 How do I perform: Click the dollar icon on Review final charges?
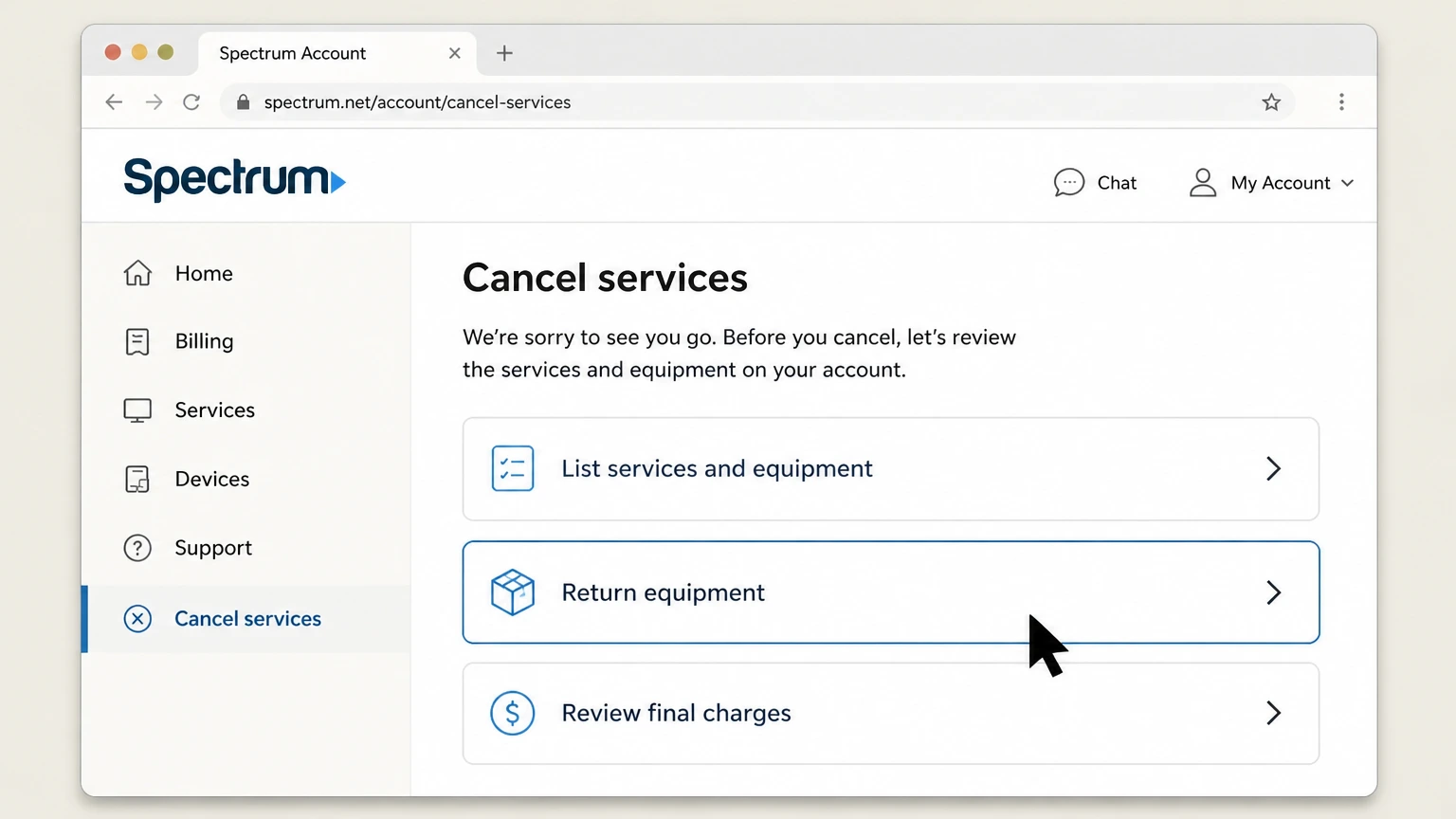513,713
